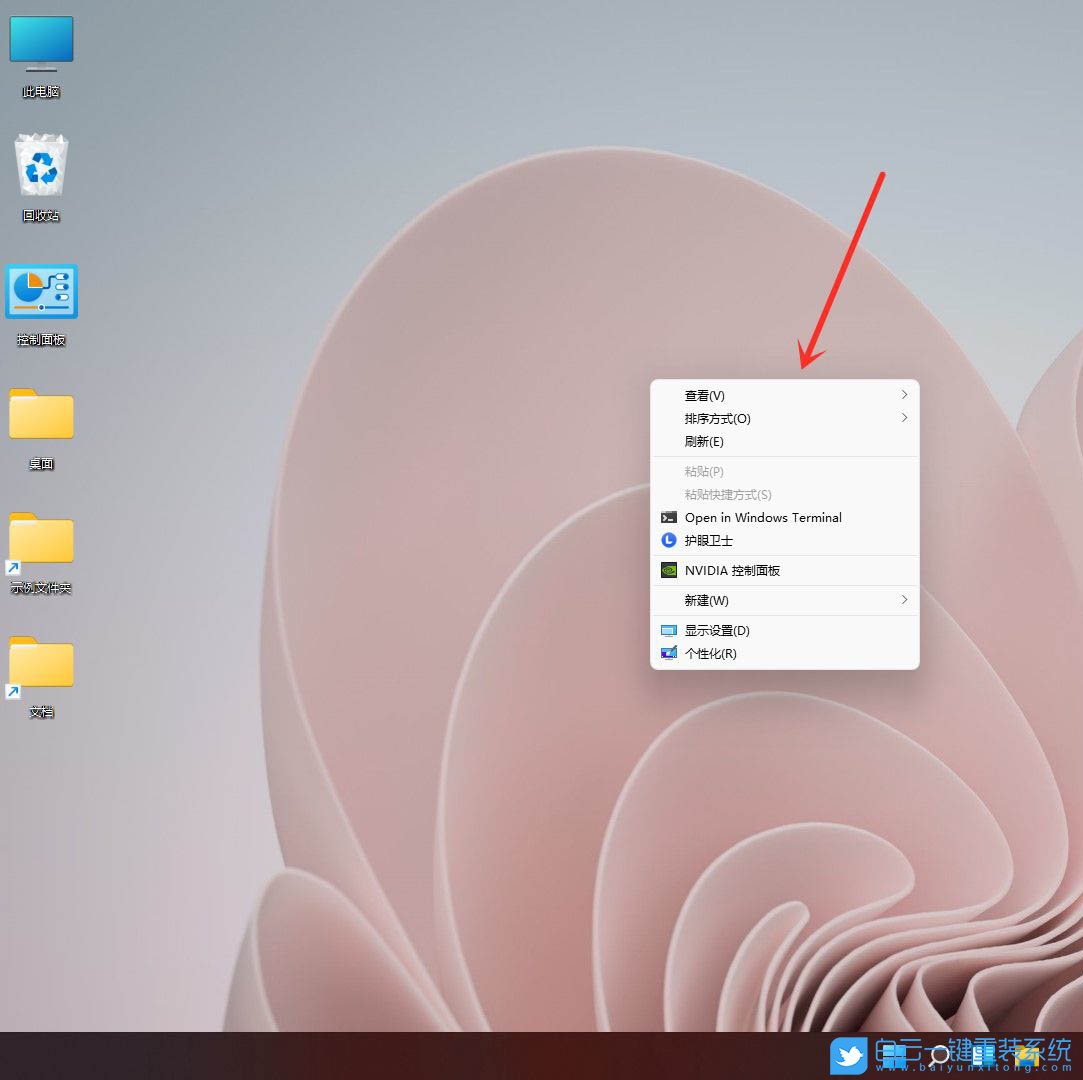Click the greyed-out 粘贴(P) entry

click(x=704, y=472)
